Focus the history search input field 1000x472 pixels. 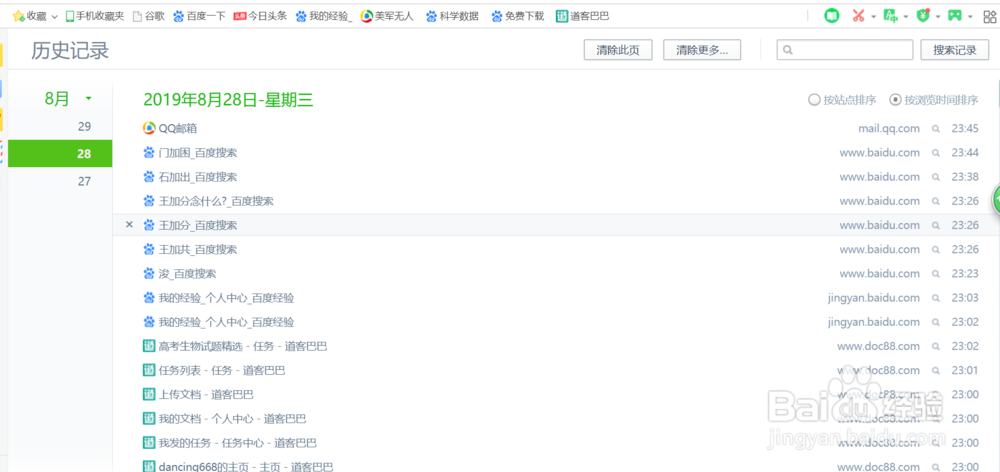(844, 50)
